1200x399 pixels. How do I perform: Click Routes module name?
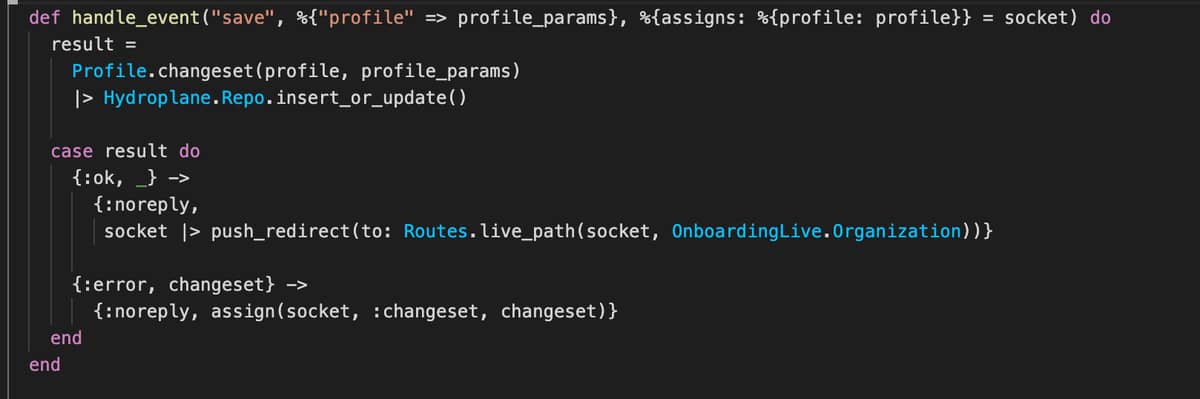[434, 231]
